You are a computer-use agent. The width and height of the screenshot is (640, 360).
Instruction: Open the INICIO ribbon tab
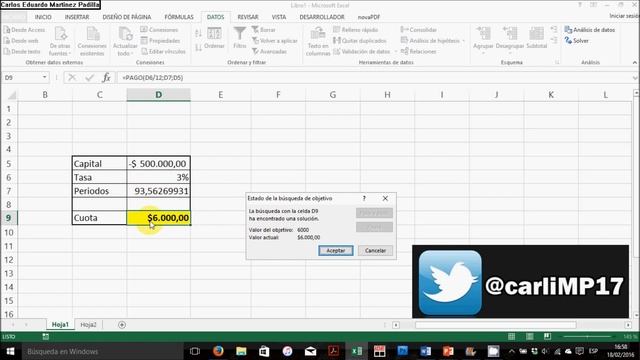(x=43, y=17)
